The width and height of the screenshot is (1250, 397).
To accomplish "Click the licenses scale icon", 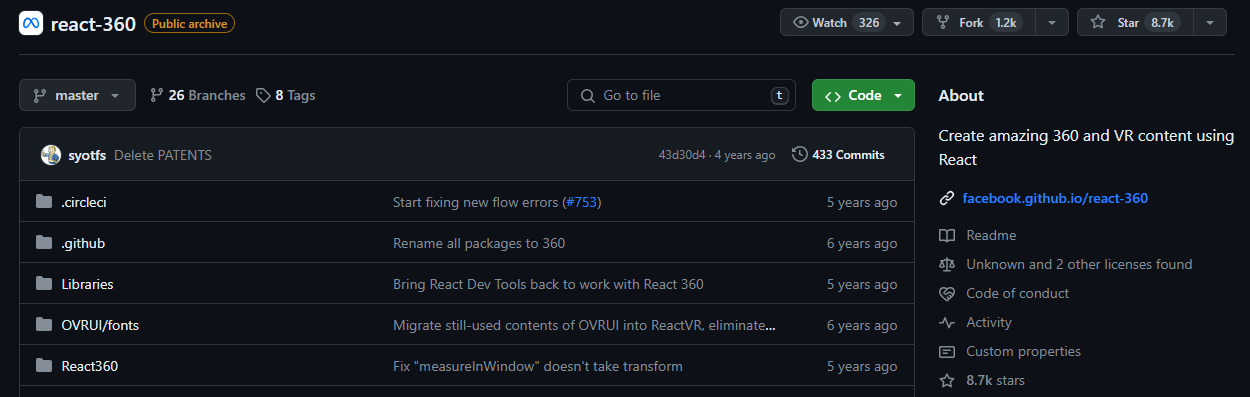I will (947, 264).
